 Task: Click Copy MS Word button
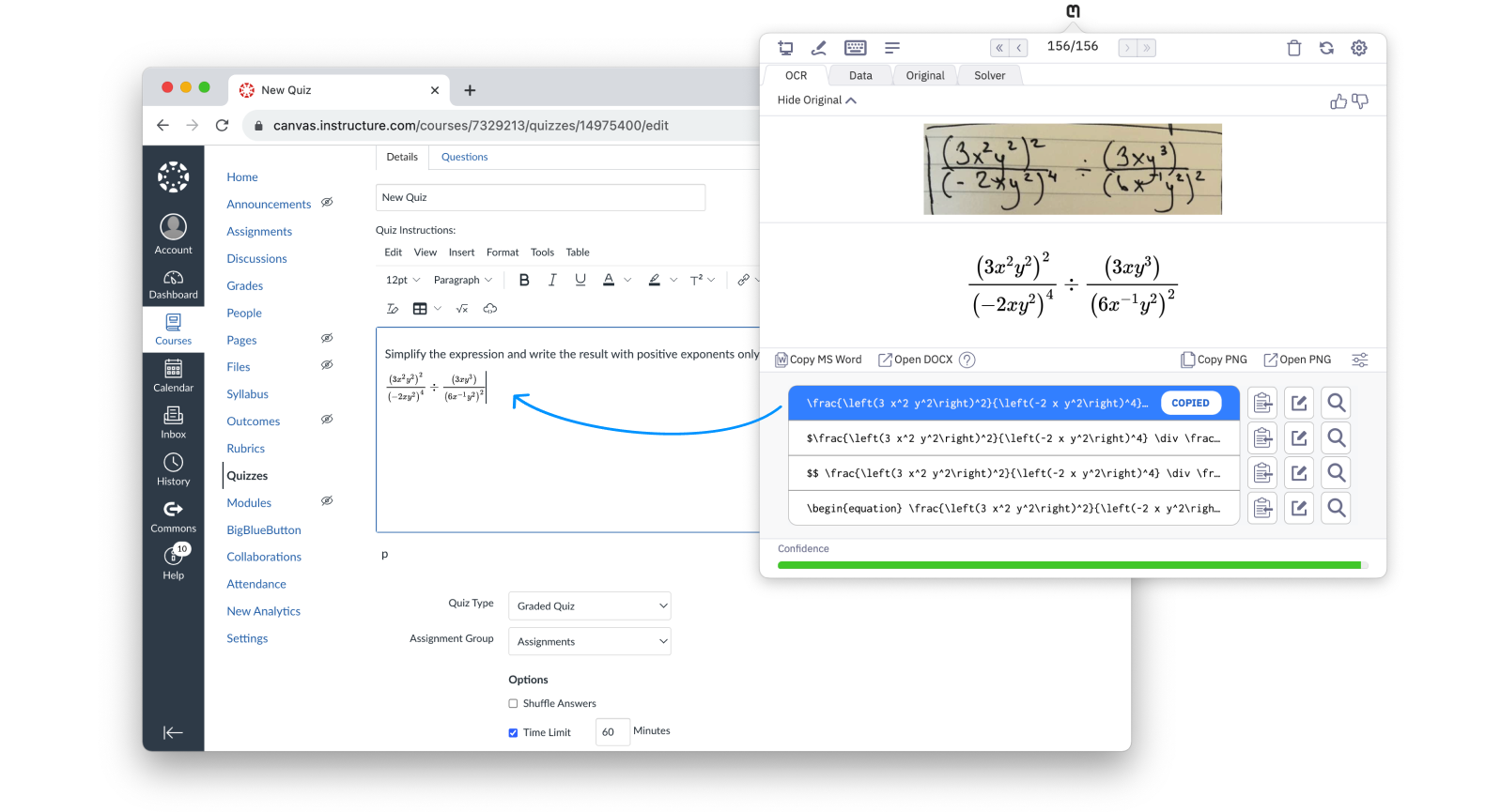[818, 360]
